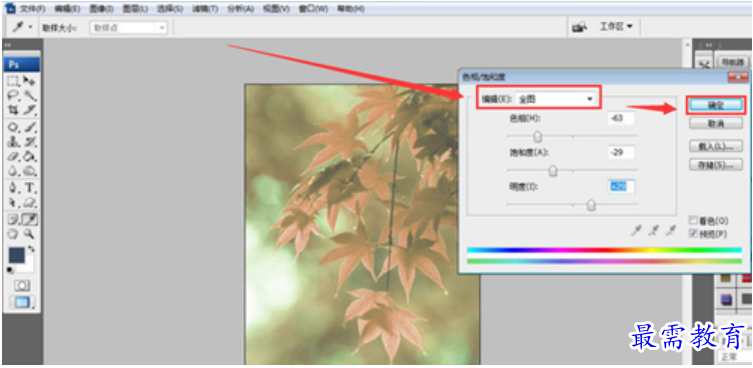Select the History Brush tool
Image resolution: width=753 pixels, height=368 pixels.
tap(30, 142)
